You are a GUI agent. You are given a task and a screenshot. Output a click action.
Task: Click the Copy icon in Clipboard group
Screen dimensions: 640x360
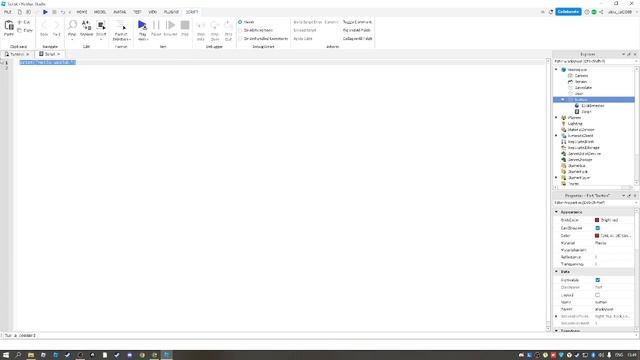pyautogui.click(x=20, y=30)
